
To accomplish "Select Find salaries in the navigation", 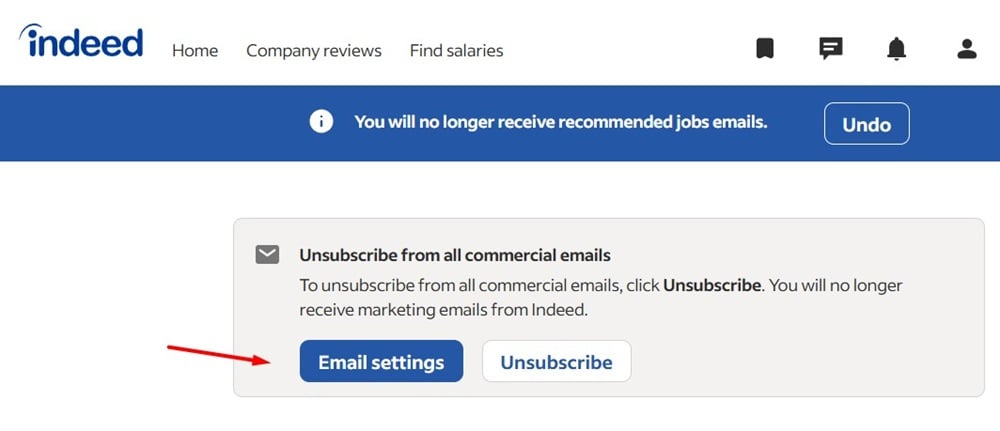I will click(x=456, y=50).
